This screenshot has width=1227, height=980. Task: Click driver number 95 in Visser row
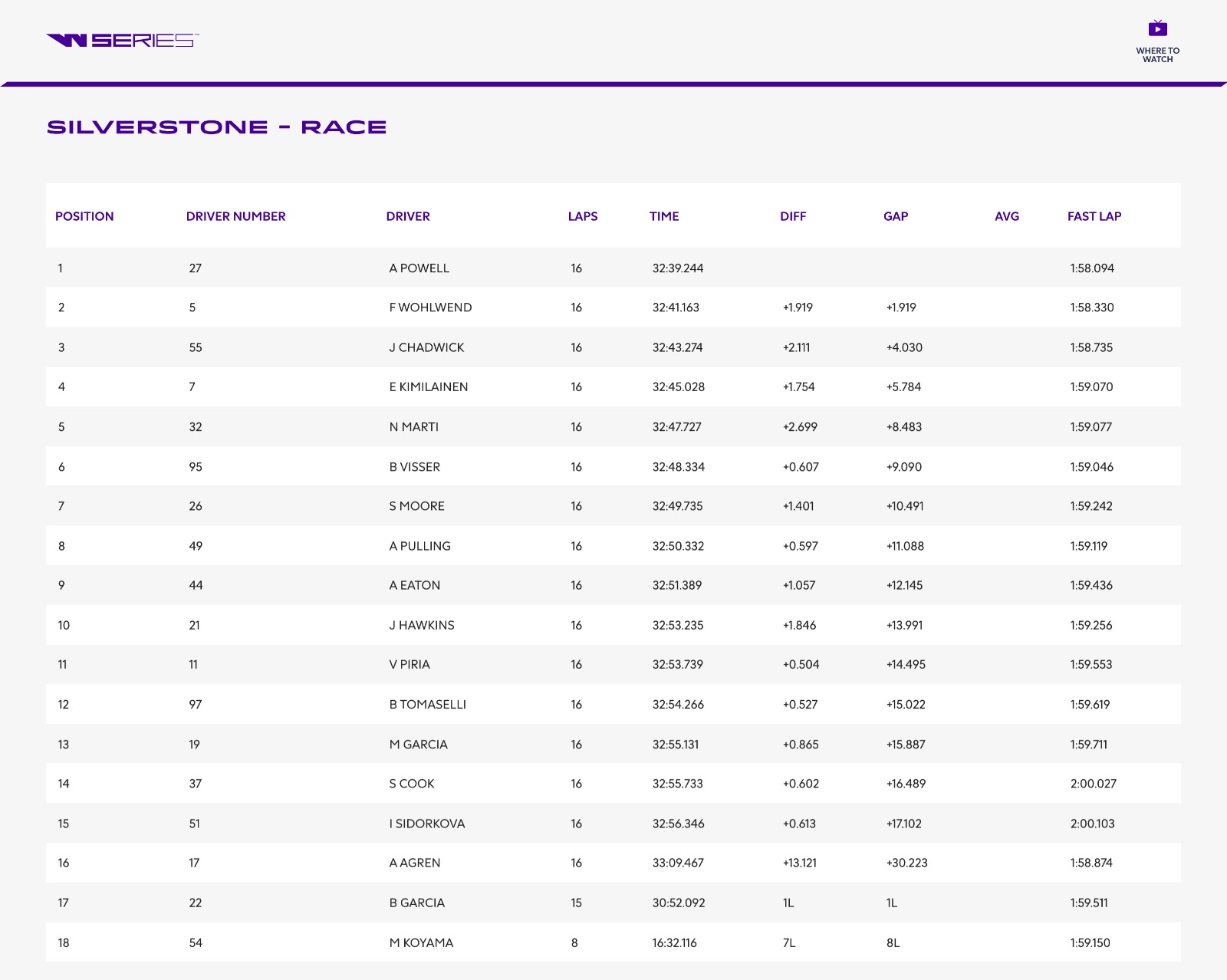tap(196, 467)
